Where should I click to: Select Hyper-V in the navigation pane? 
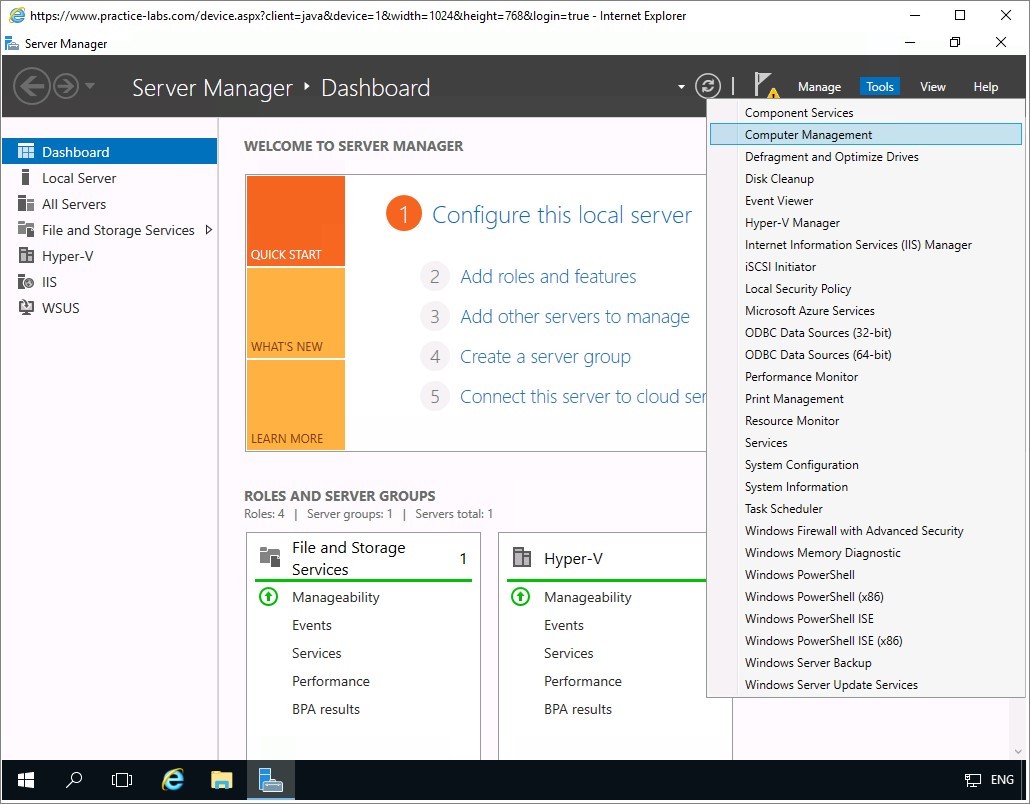(x=67, y=256)
